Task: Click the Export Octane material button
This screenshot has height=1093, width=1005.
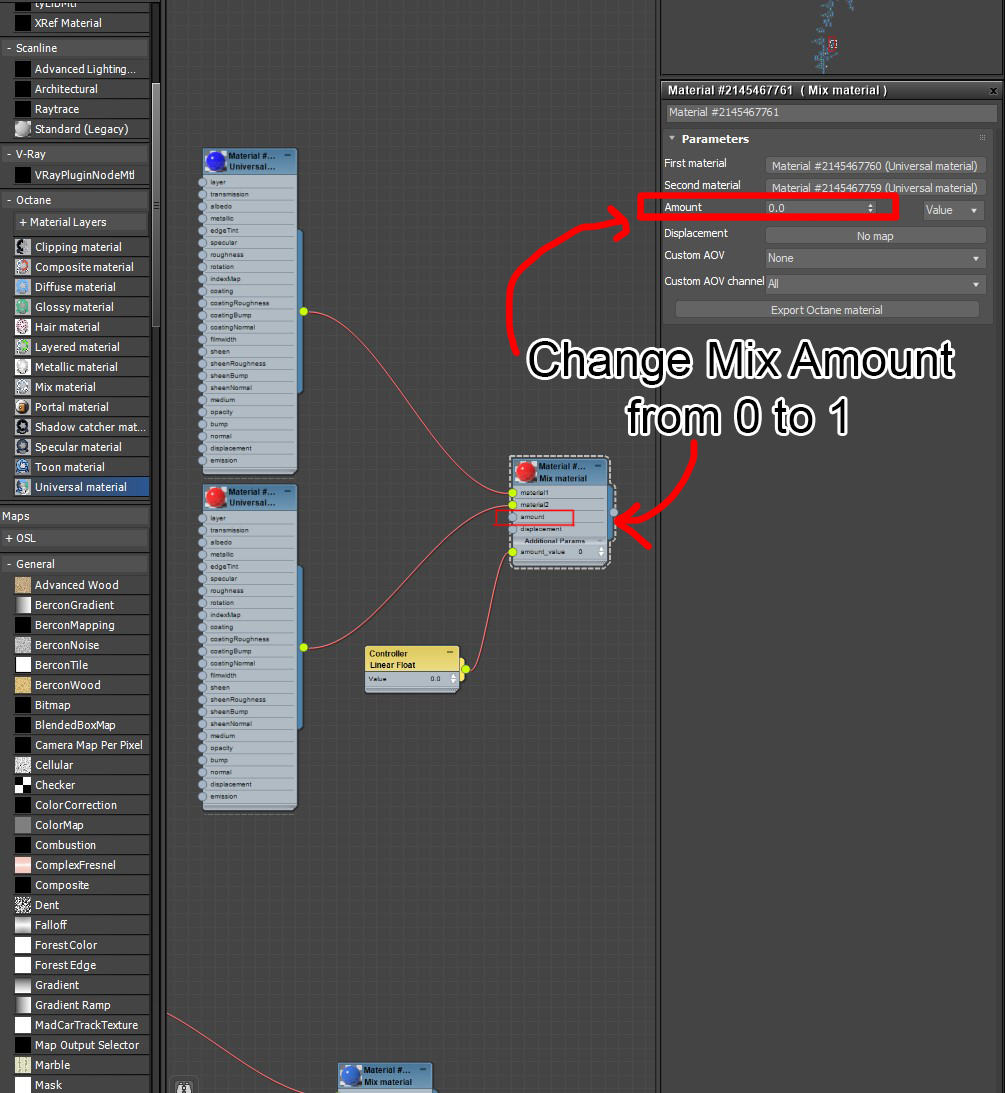Action: click(x=827, y=309)
